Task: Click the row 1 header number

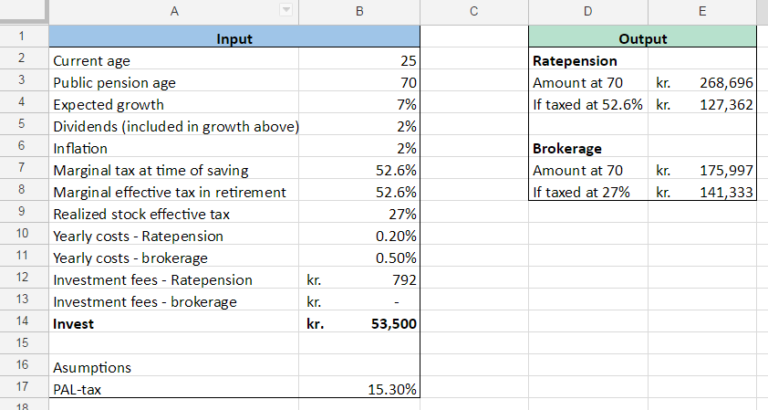Action: pos(22,39)
